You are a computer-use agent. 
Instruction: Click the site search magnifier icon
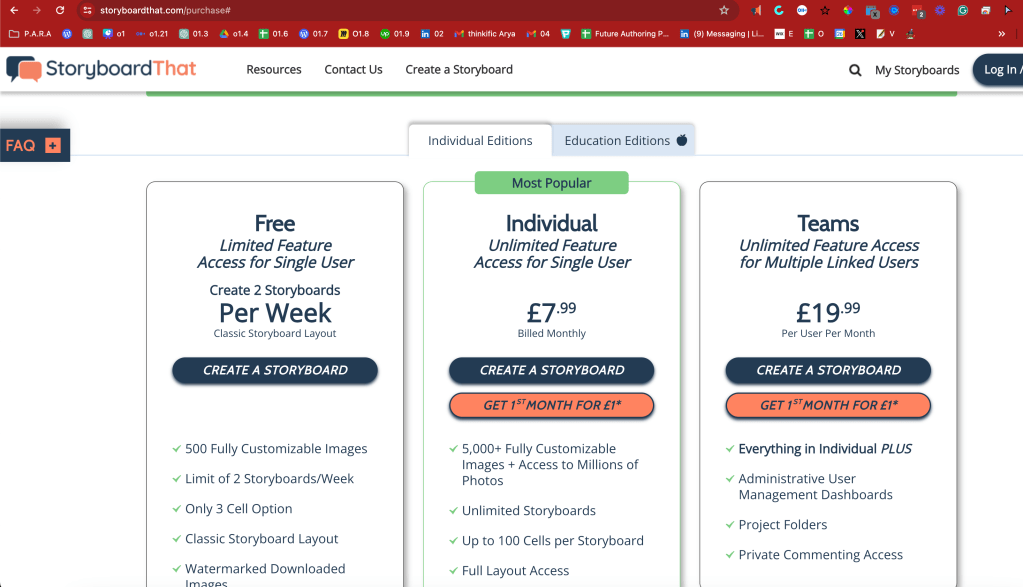point(855,70)
